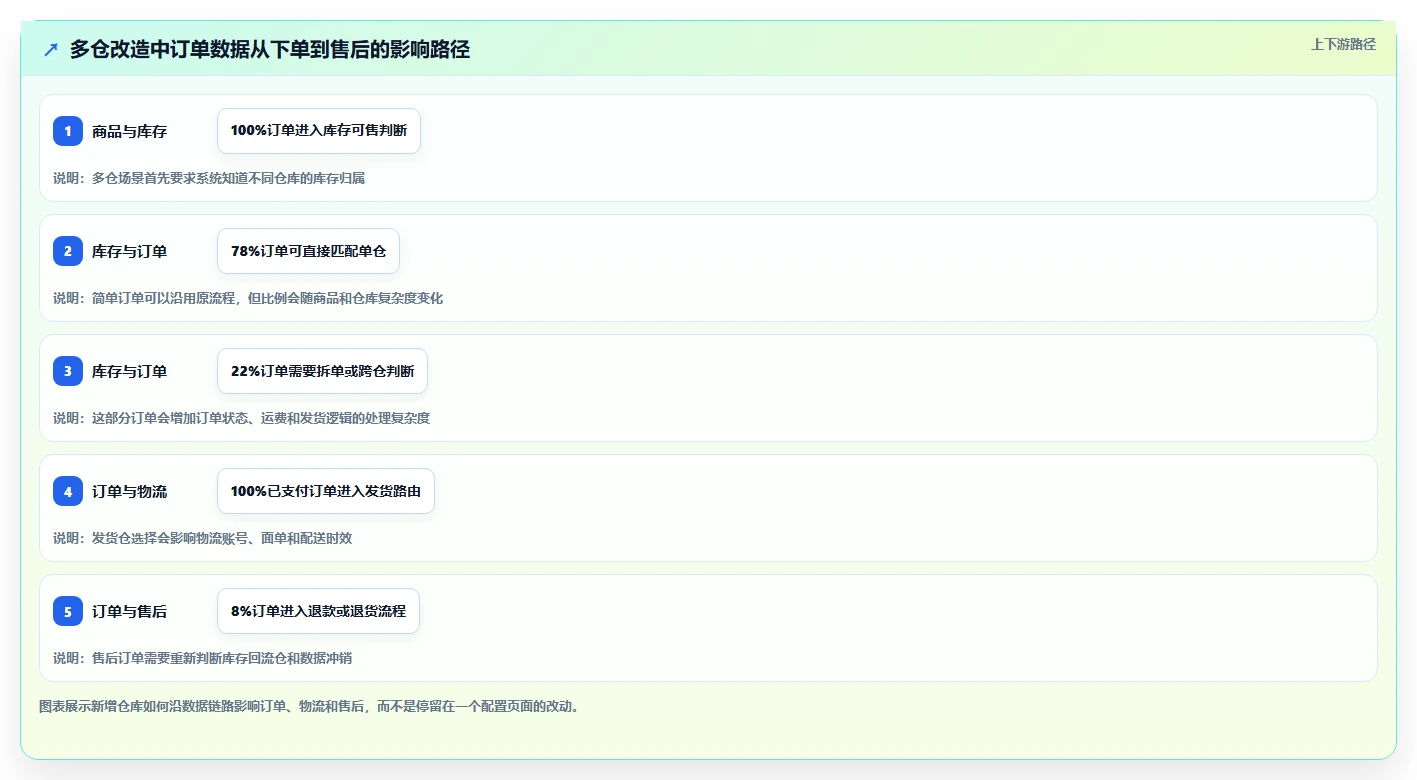Click step number badge 5
This screenshot has width=1417, height=780.
pos(68,611)
